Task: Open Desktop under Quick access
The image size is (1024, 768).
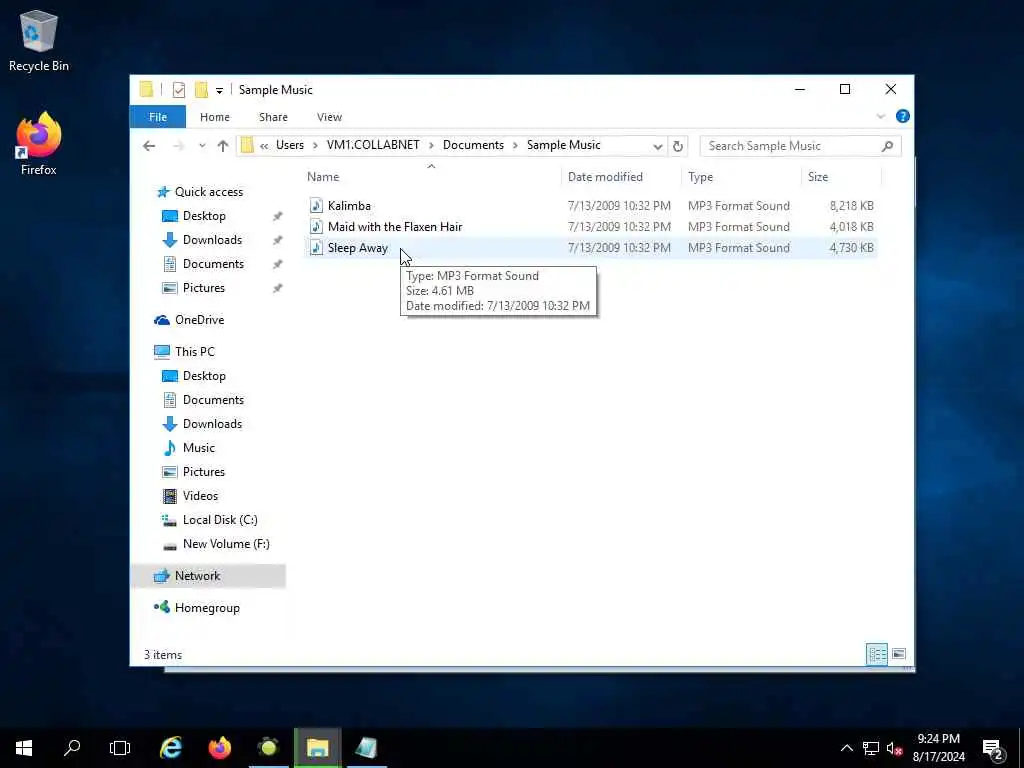Action: 204,216
